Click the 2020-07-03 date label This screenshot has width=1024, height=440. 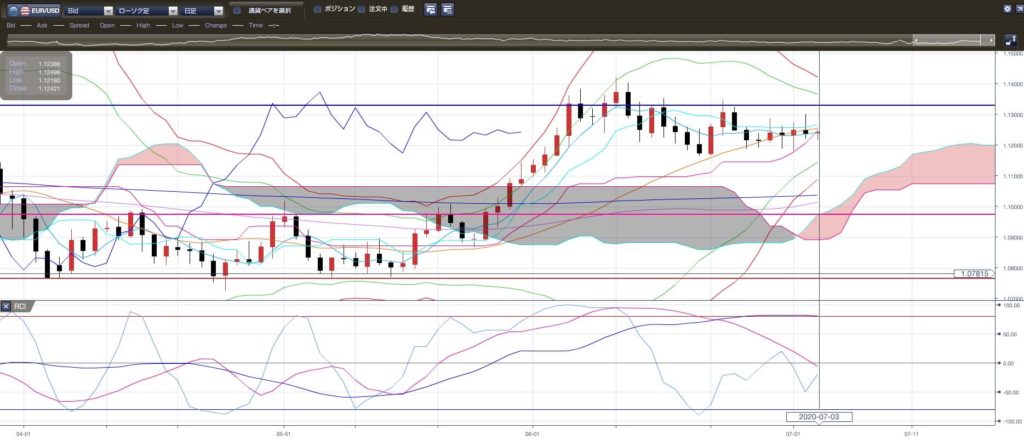819,416
